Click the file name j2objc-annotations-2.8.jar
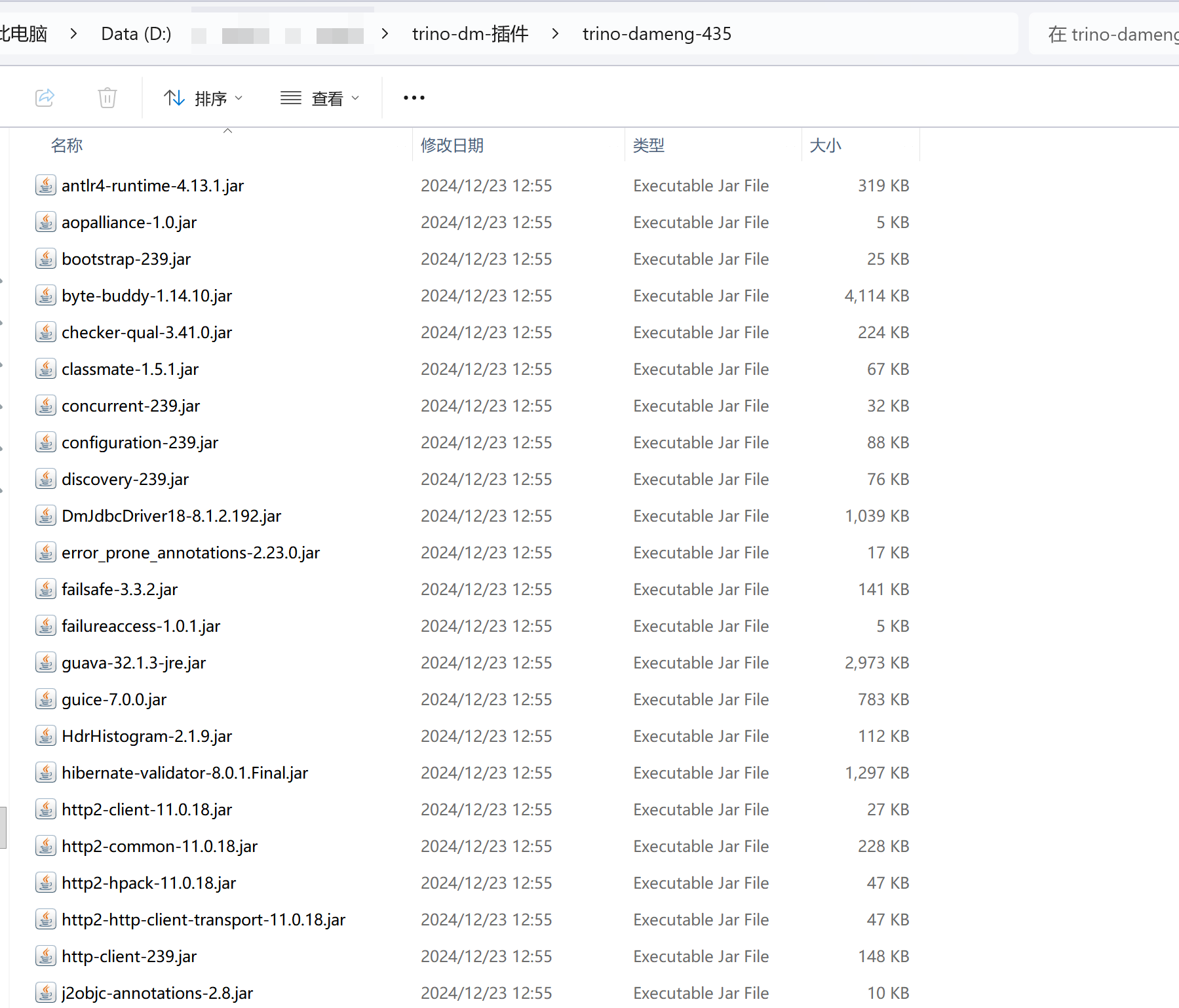Image resolution: width=1179 pixels, height=1008 pixels. [157, 994]
